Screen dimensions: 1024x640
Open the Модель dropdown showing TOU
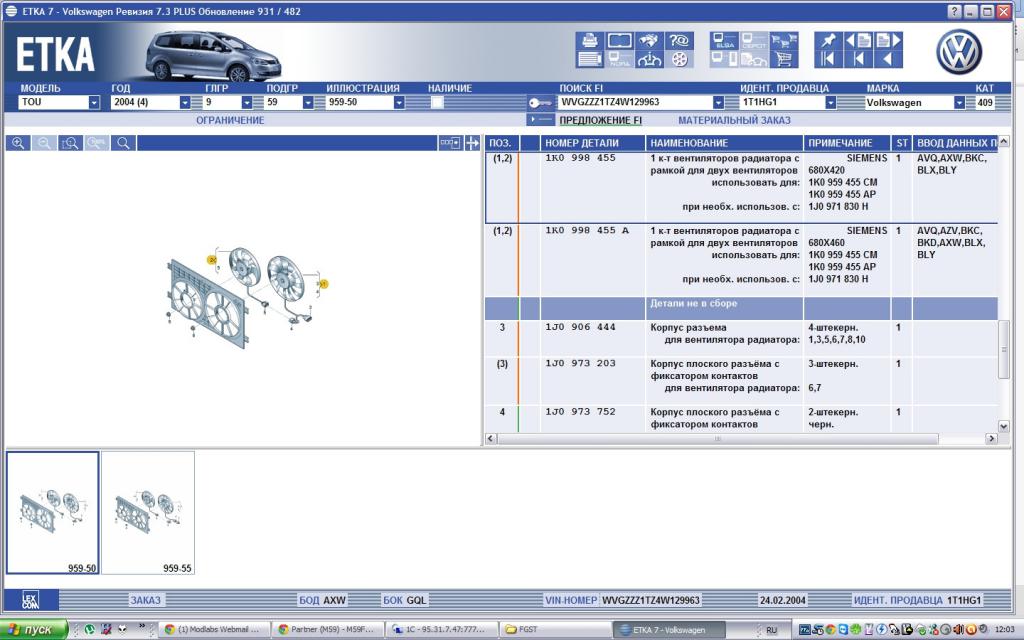coord(94,103)
